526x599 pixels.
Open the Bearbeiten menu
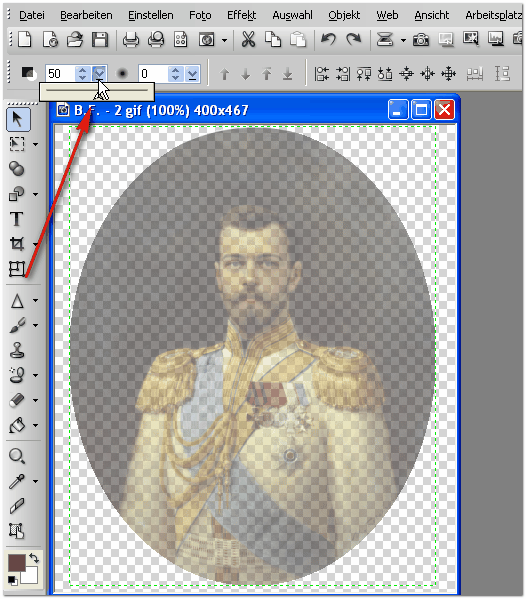click(86, 15)
